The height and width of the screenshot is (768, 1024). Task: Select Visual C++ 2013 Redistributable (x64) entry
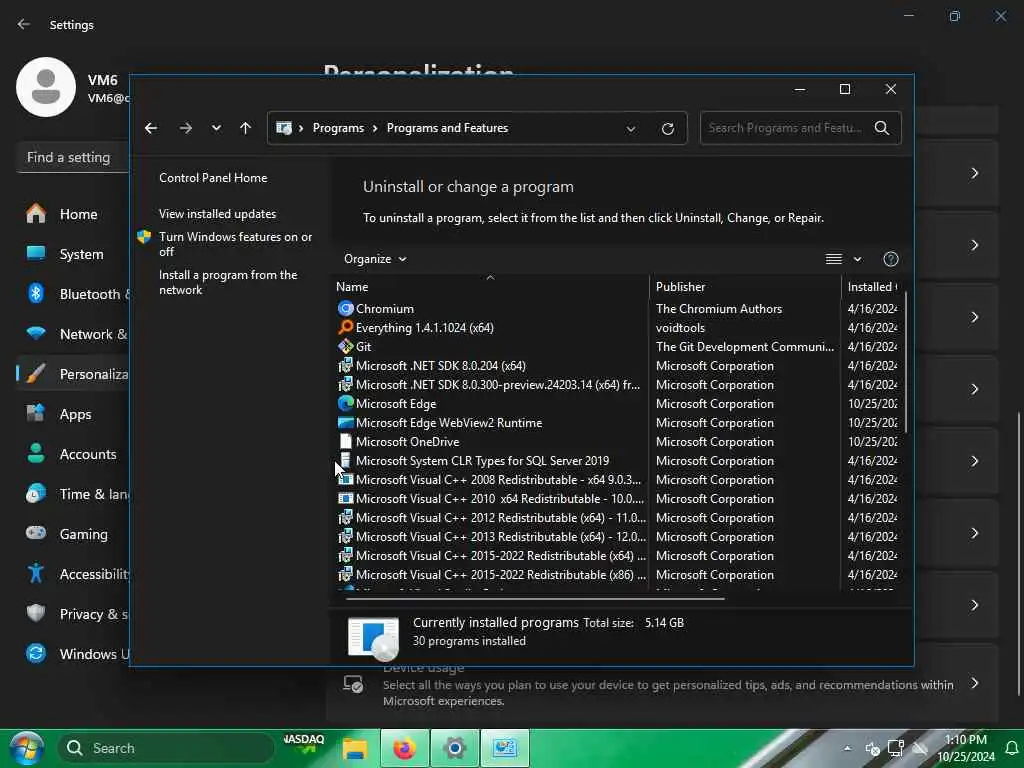[x=501, y=536]
